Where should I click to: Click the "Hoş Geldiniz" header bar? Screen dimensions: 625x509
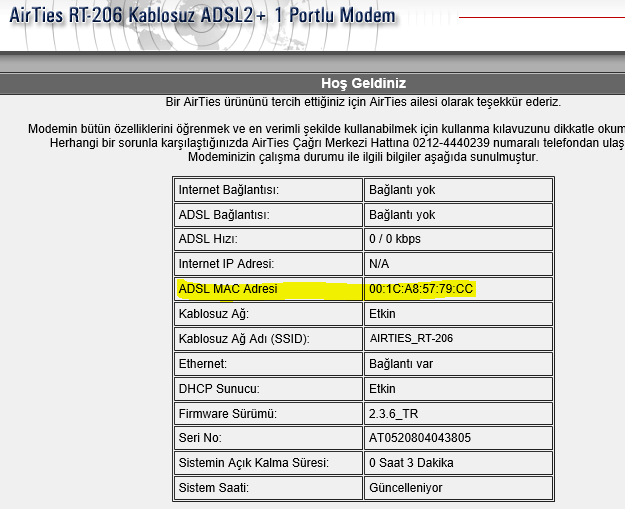[x=362, y=83]
